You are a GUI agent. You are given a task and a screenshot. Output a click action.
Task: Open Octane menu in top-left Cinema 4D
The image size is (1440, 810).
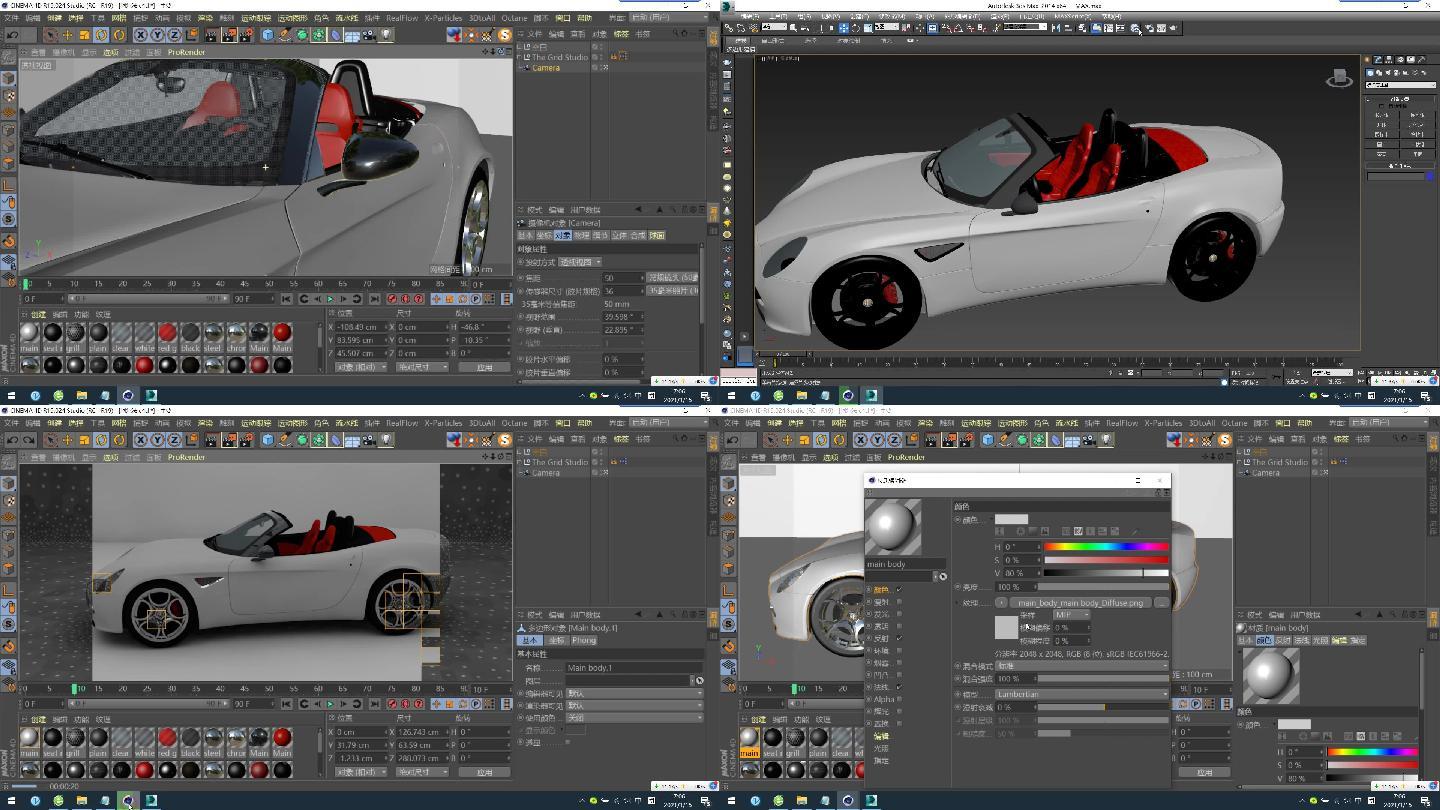coord(514,18)
